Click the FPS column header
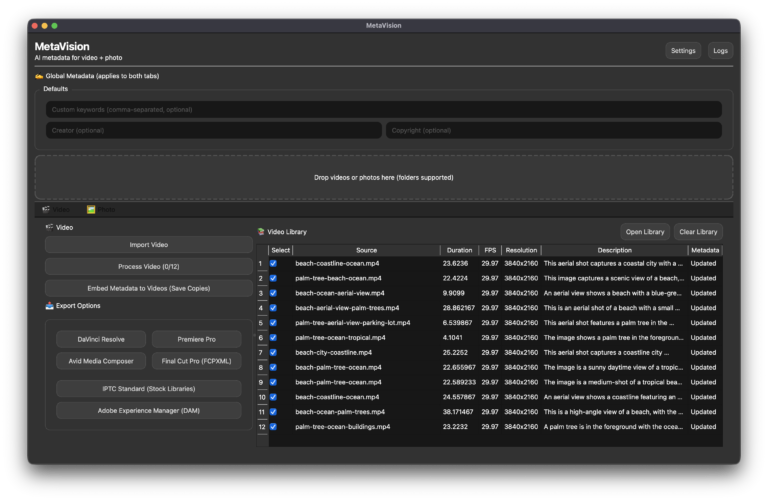The image size is (768, 501). pyautogui.click(x=490, y=250)
